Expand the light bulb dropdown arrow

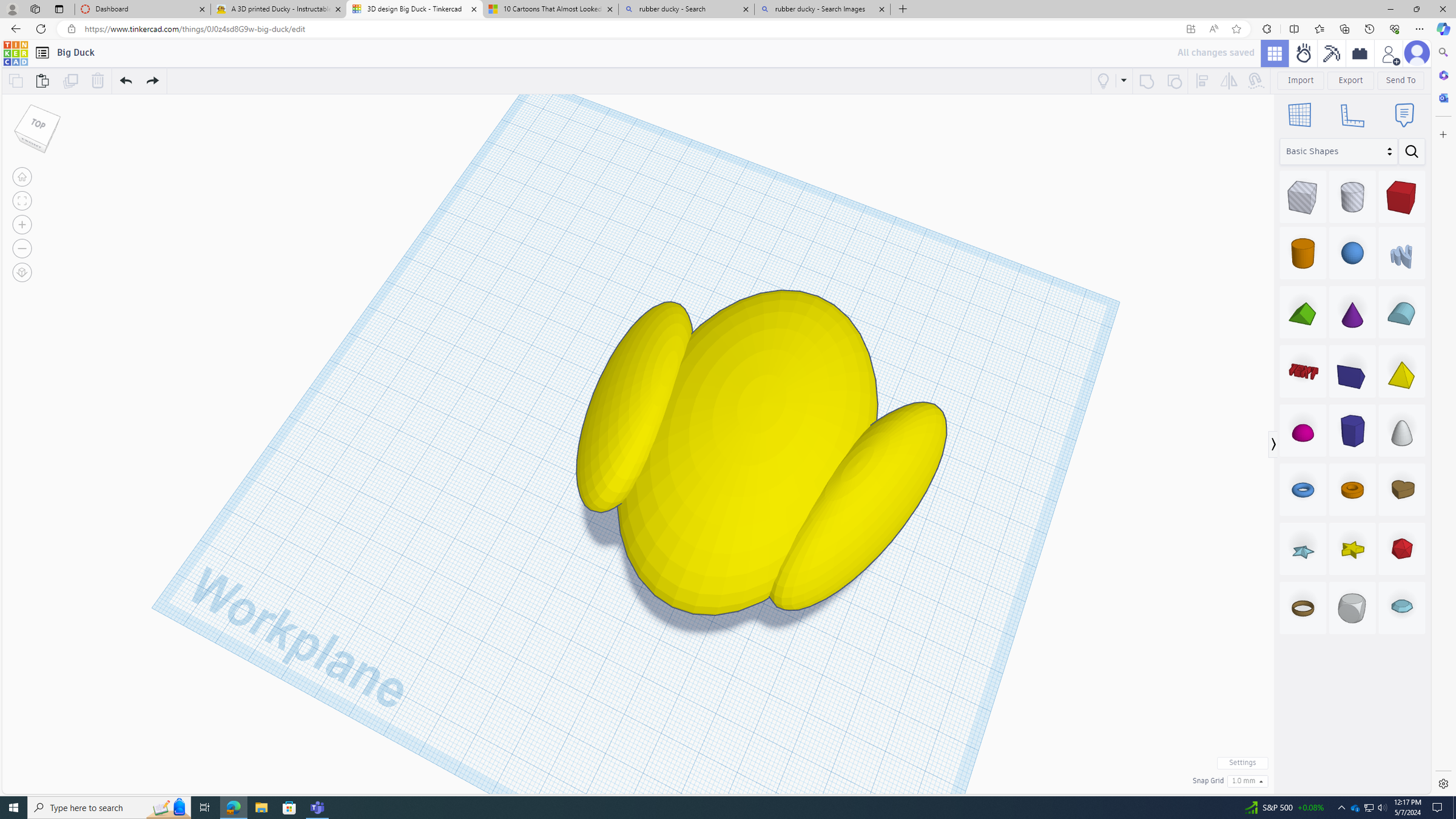1124,81
